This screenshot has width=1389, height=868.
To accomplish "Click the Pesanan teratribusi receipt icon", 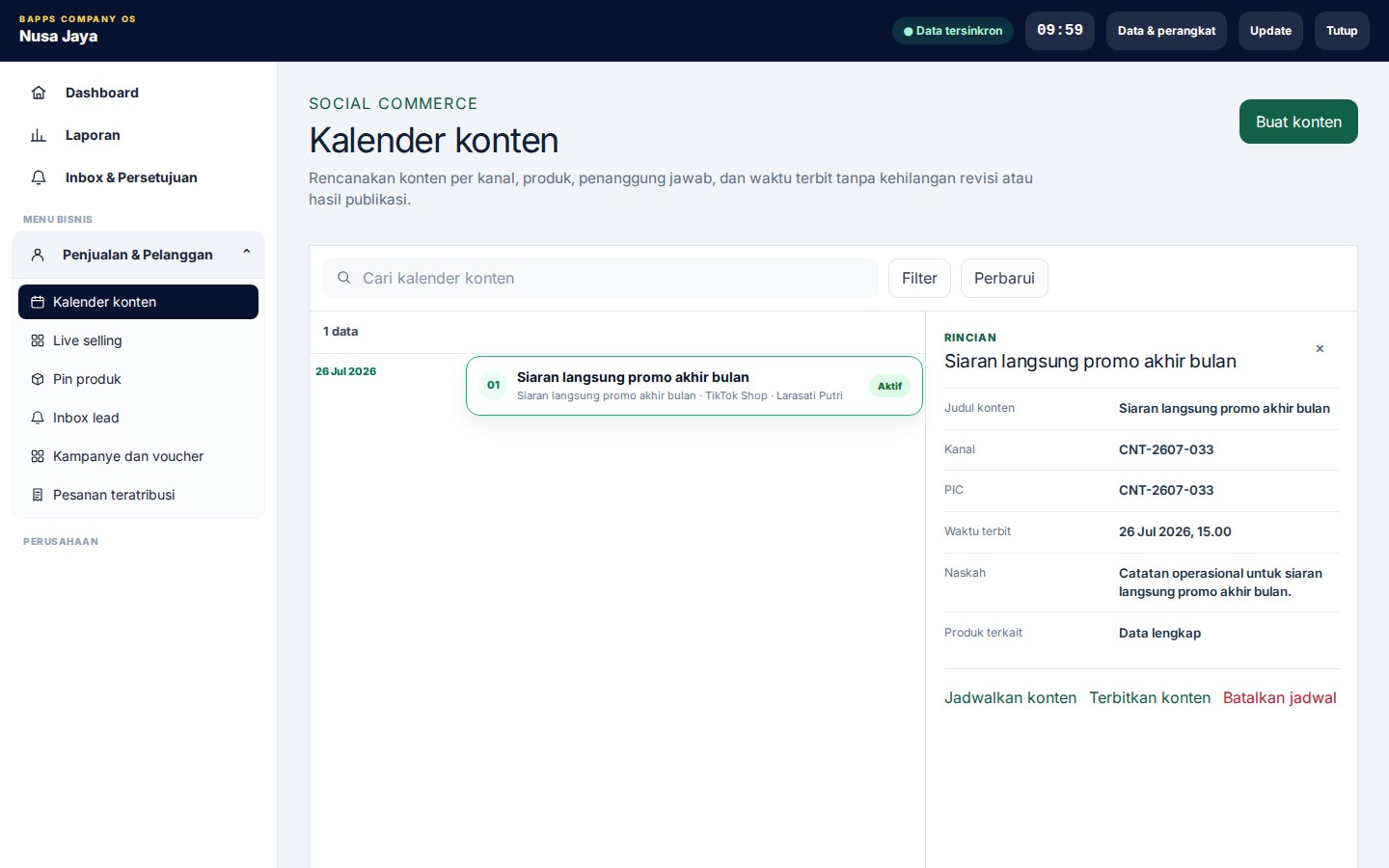I will [38, 495].
